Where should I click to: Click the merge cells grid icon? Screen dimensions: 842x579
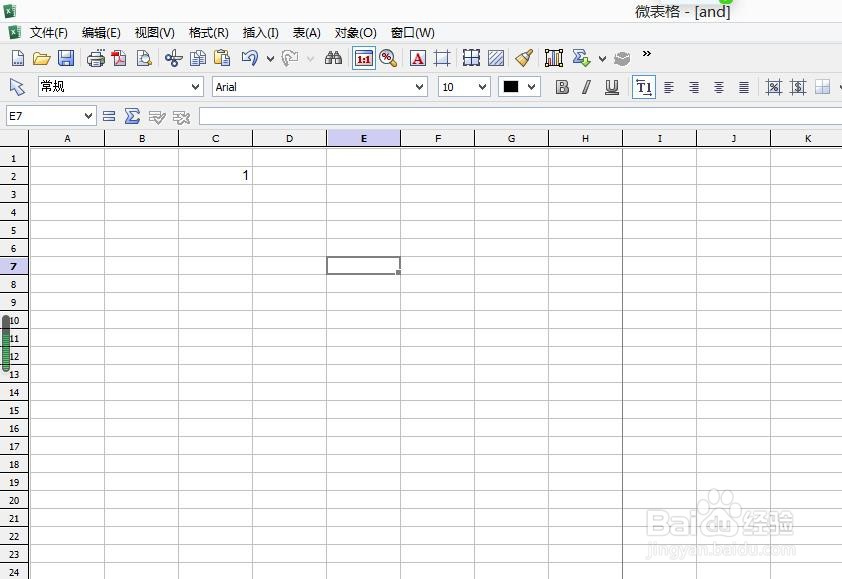(x=822, y=87)
